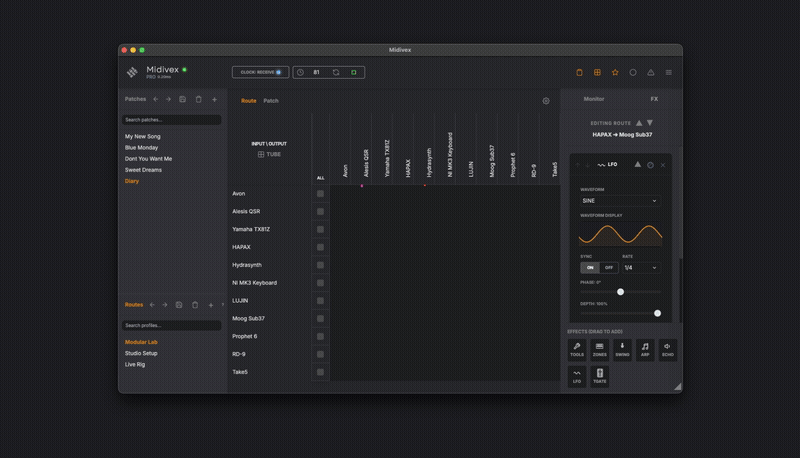Delete the patch with trash icon
The height and width of the screenshot is (458, 800).
click(198, 99)
